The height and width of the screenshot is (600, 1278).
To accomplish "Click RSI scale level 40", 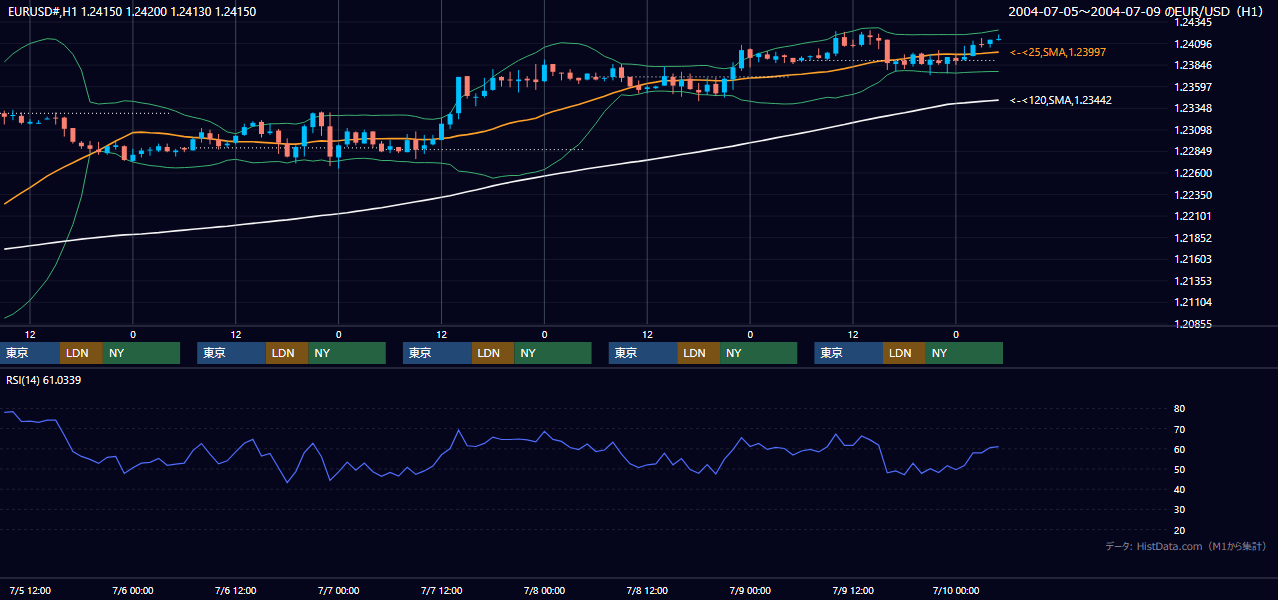I will (x=1179, y=489).
